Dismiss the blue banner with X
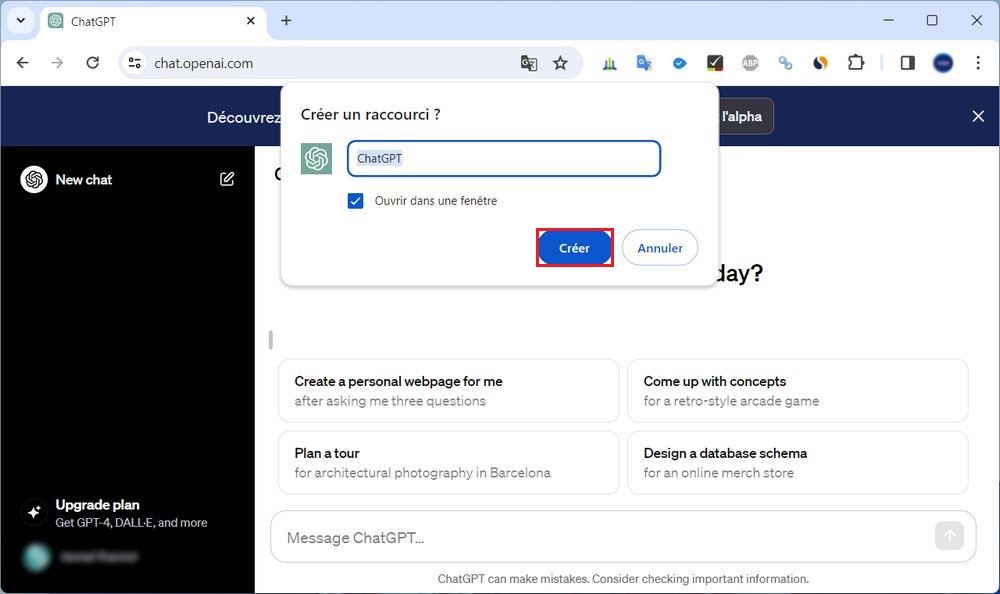 (978, 116)
